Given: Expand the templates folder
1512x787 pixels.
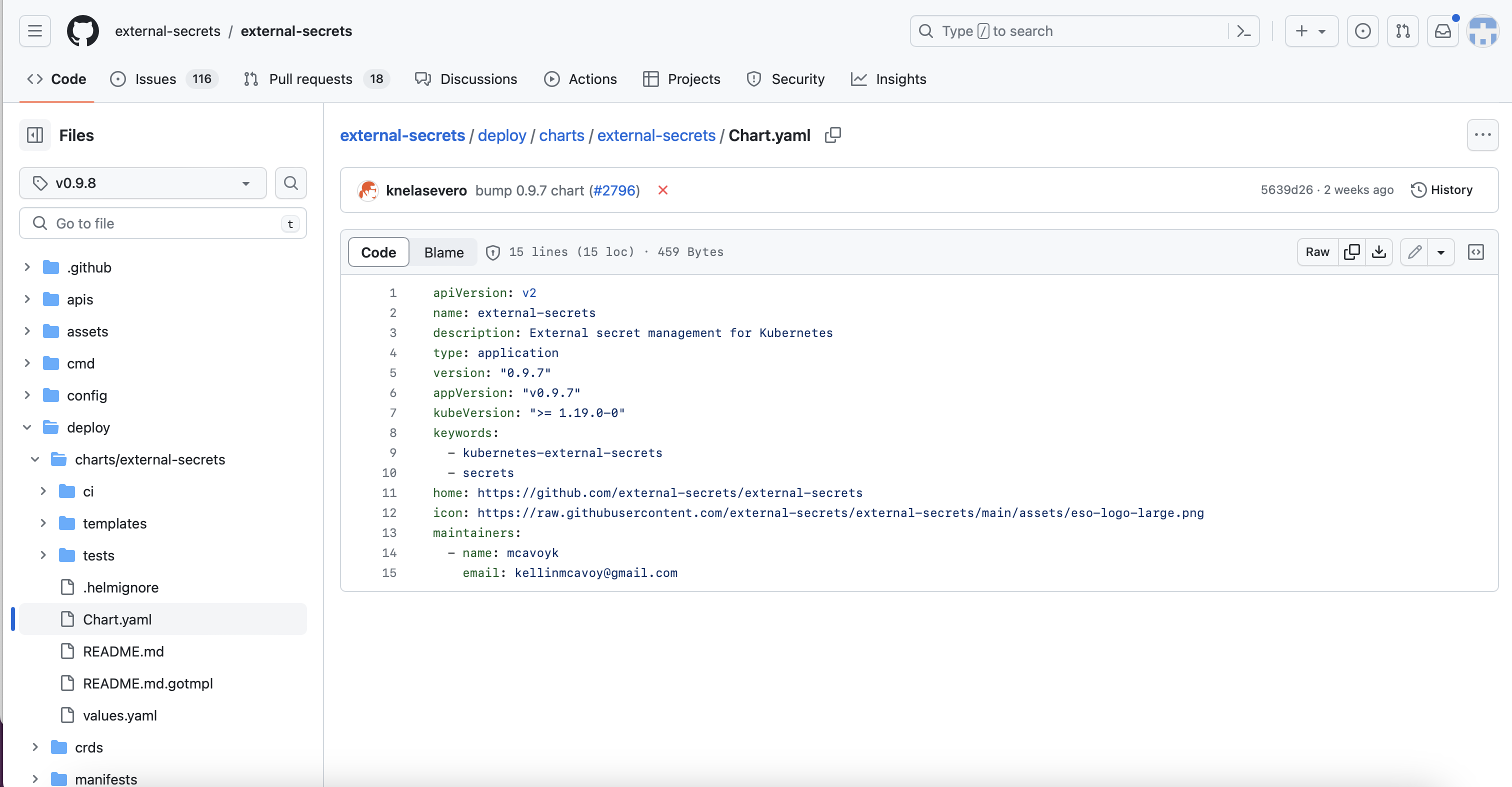Looking at the screenshot, I should [43, 523].
